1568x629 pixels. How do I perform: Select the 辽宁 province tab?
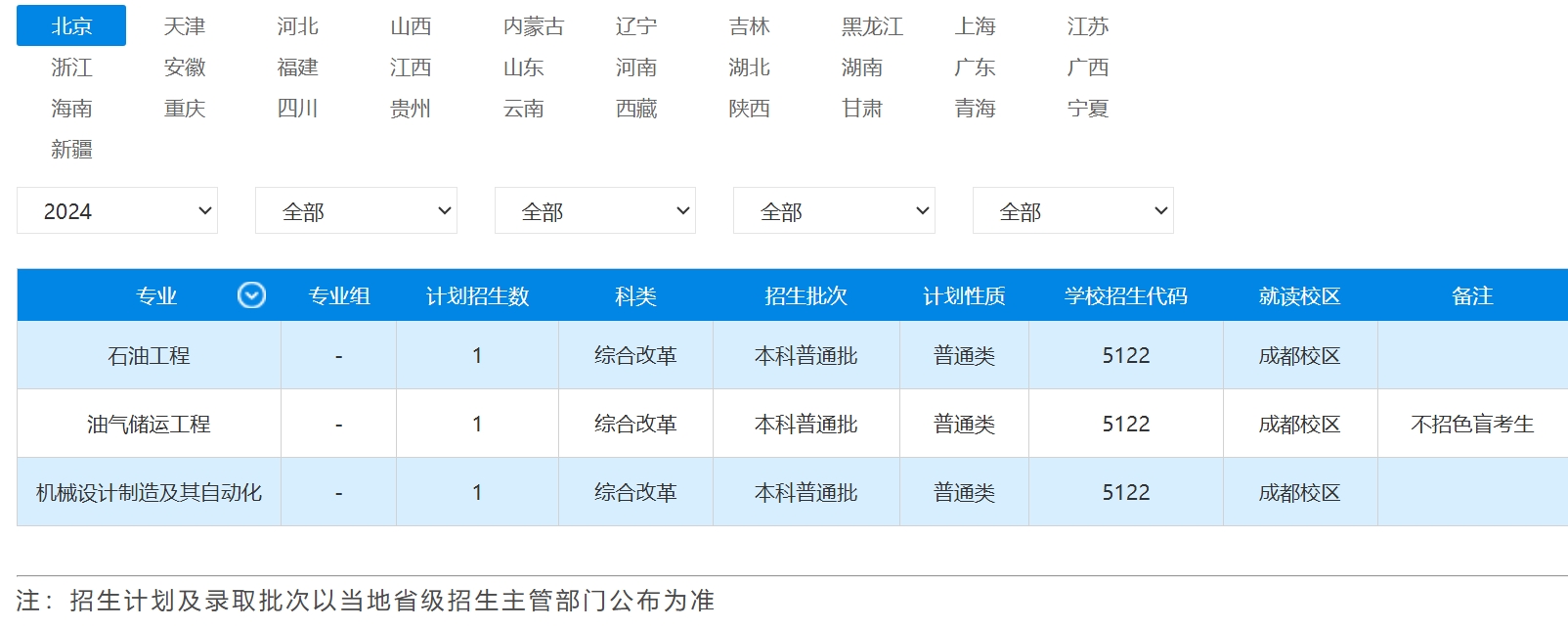636,25
